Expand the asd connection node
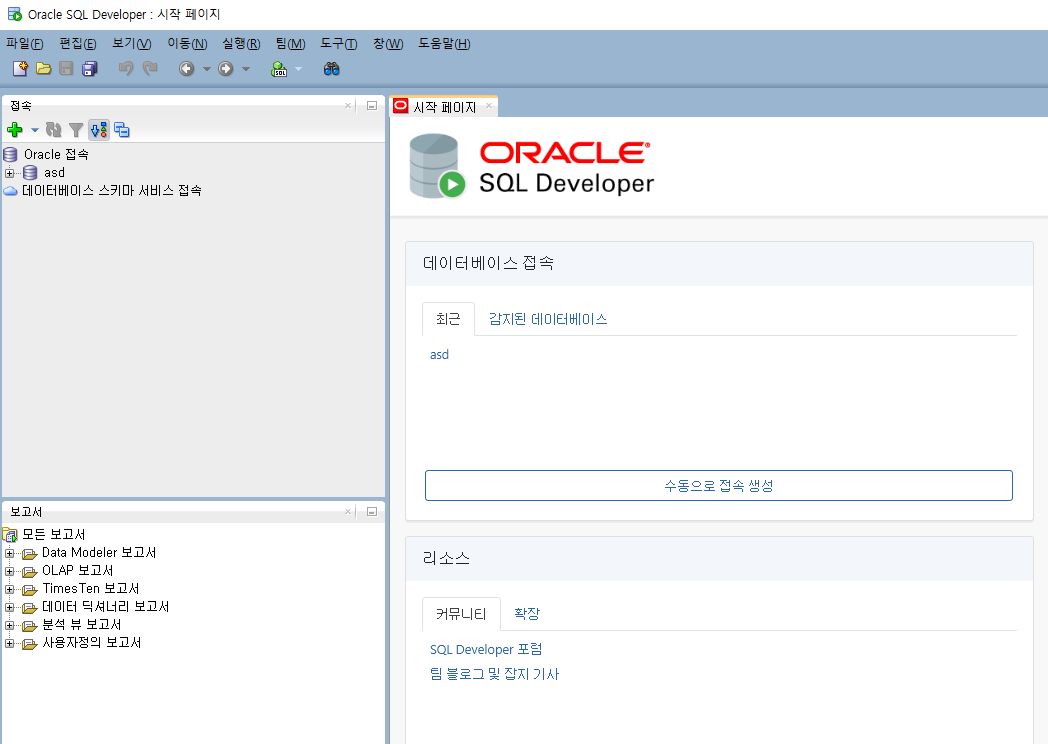Viewport: 1048px width, 744px height. [x=9, y=172]
